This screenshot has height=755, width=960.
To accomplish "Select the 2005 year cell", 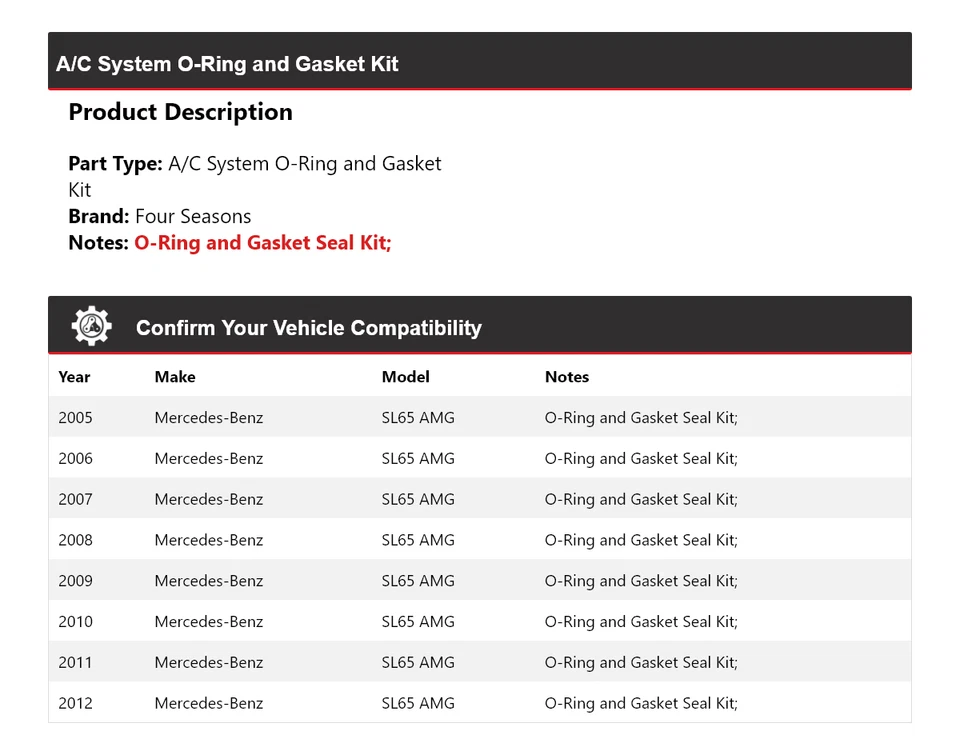I will [75, 418].
